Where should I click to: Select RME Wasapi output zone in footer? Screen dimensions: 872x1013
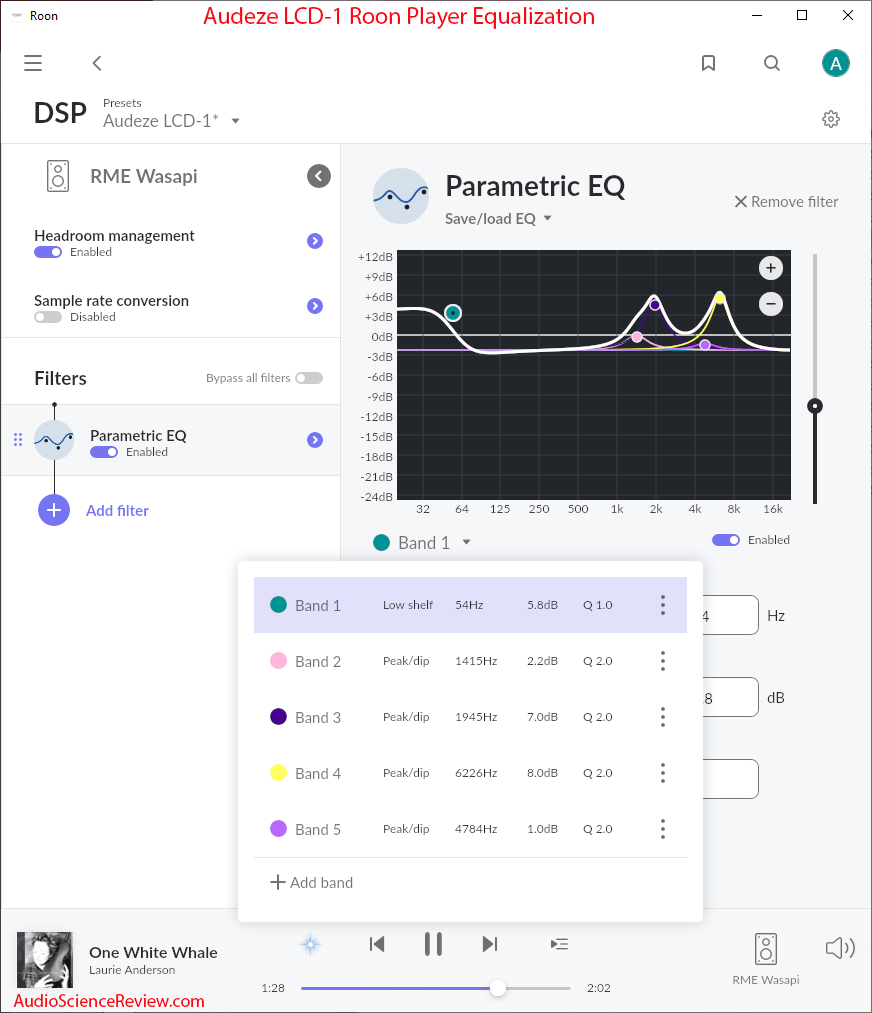766,959
